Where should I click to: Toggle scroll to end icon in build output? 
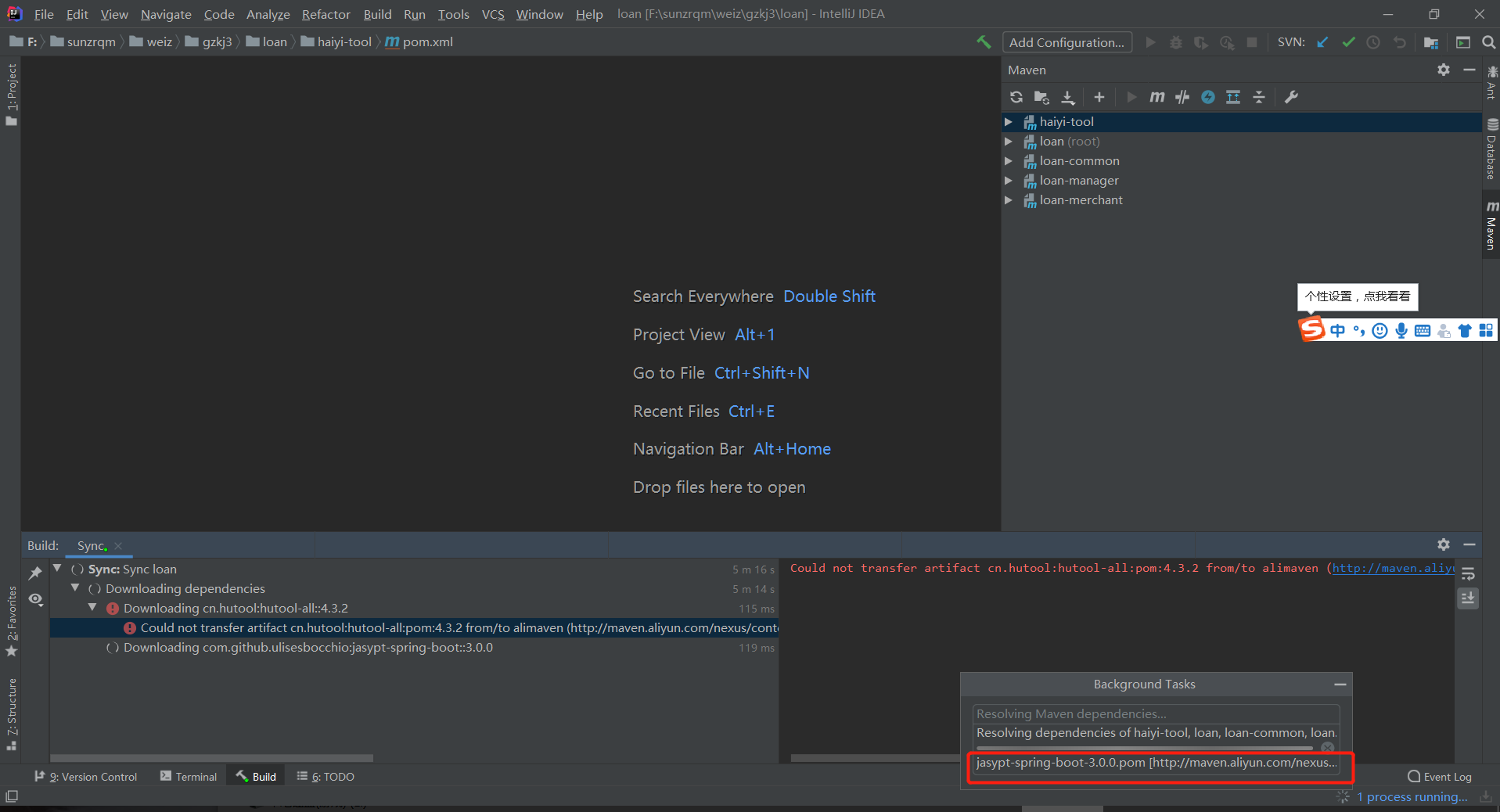pyautogui.click(x=1468, y=598)
